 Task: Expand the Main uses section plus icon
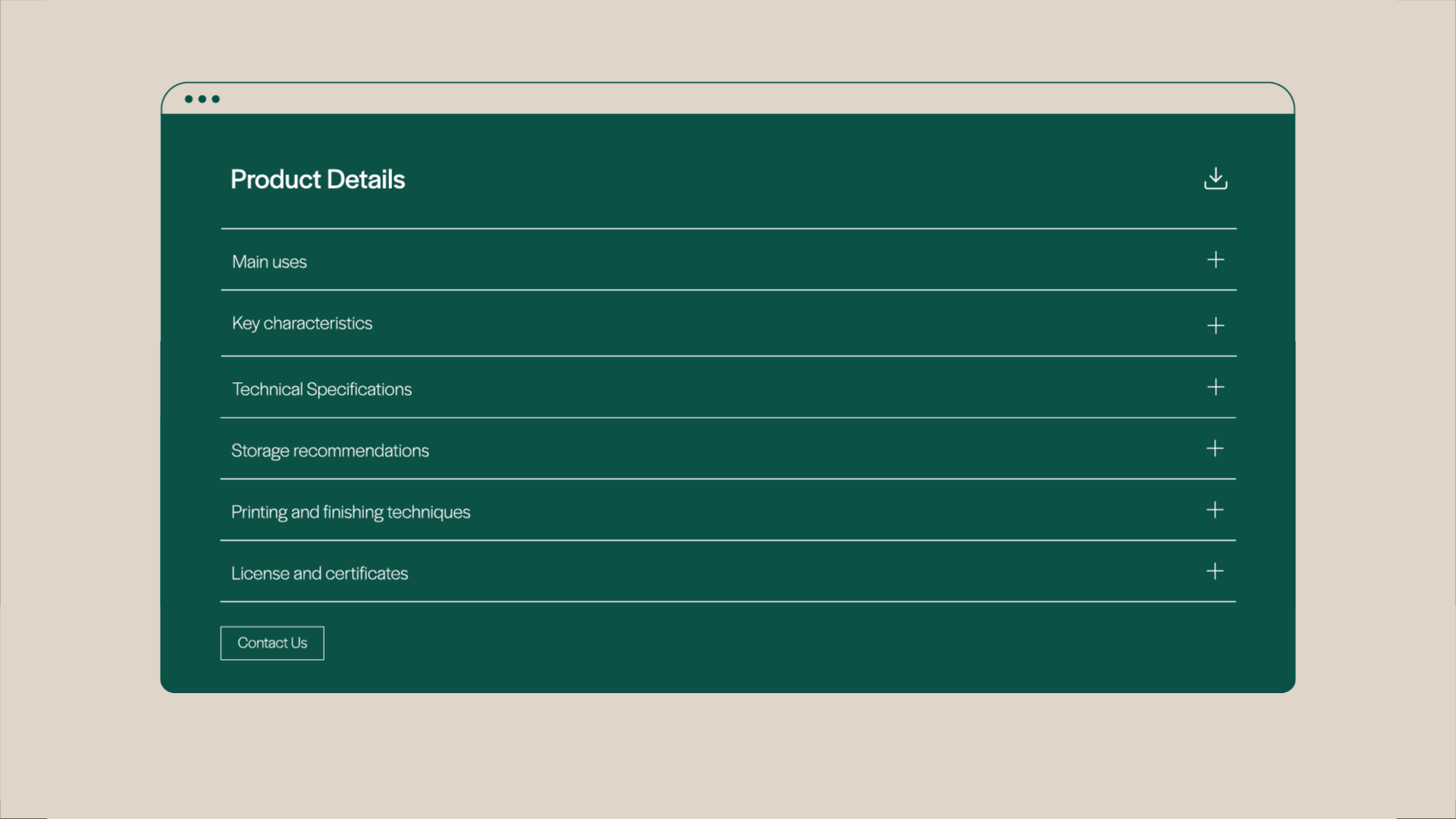click(x=1216, y=260)
